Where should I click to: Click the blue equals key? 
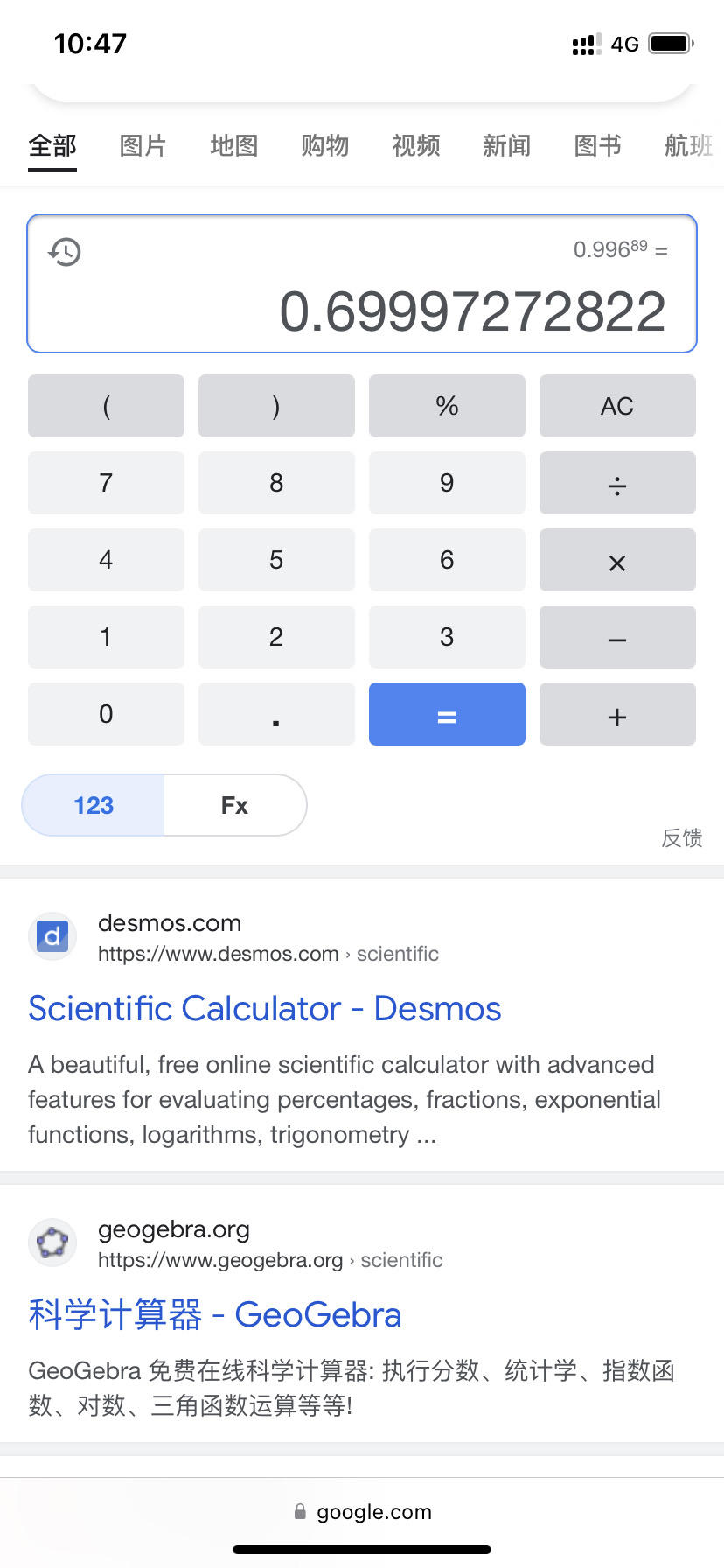[447, 714]
